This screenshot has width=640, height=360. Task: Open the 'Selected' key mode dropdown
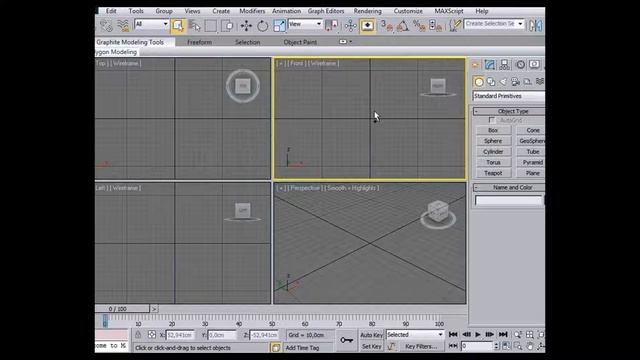(415, 335)
